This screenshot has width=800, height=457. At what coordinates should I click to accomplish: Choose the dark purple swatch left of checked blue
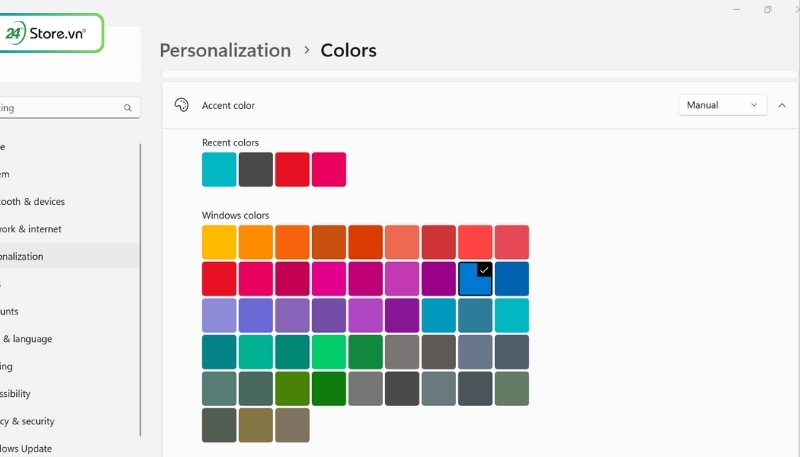pos(439,279)
